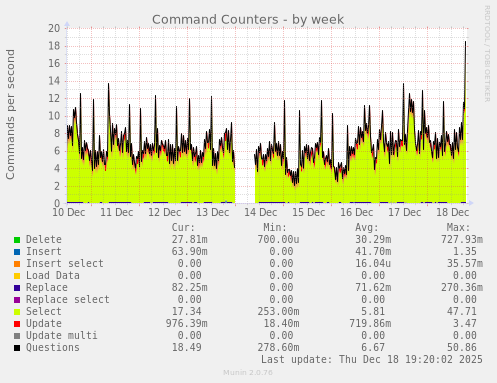Click the Min: column header
This screenshot has width=497, height=383.
tap(275, 228)
